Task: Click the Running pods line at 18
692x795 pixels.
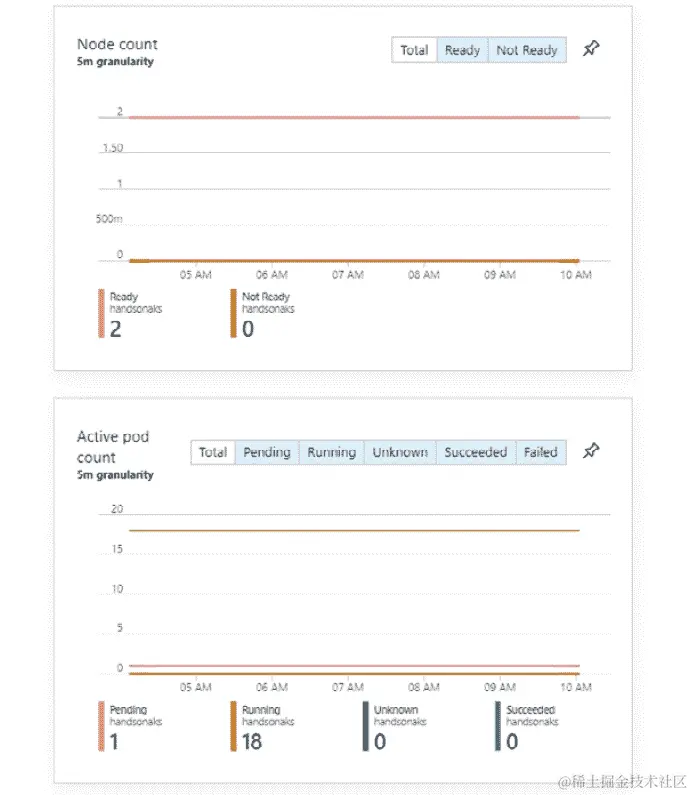Action: pos(350,530)
